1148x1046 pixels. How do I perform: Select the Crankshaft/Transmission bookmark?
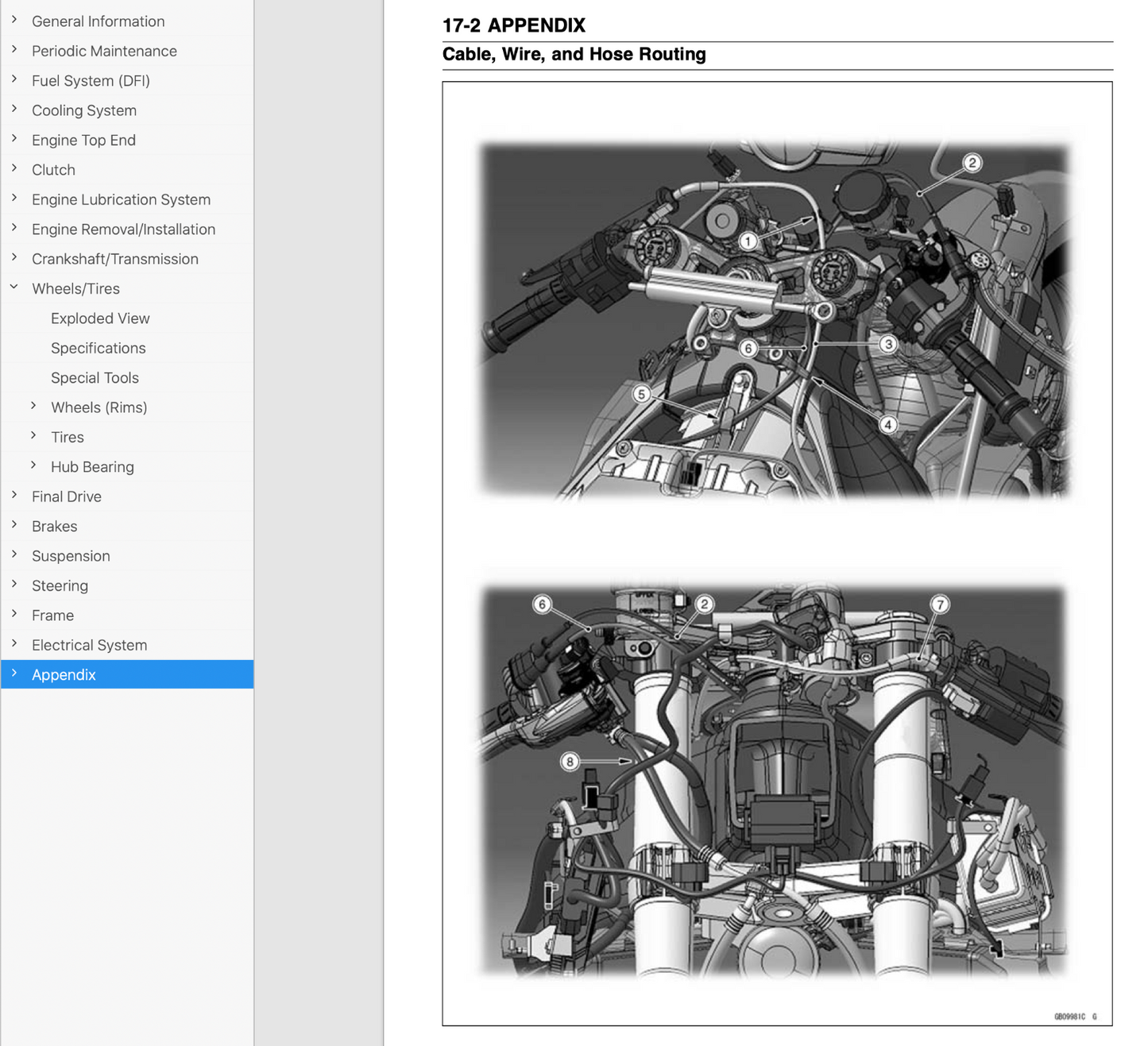click(x=115, y=259)
